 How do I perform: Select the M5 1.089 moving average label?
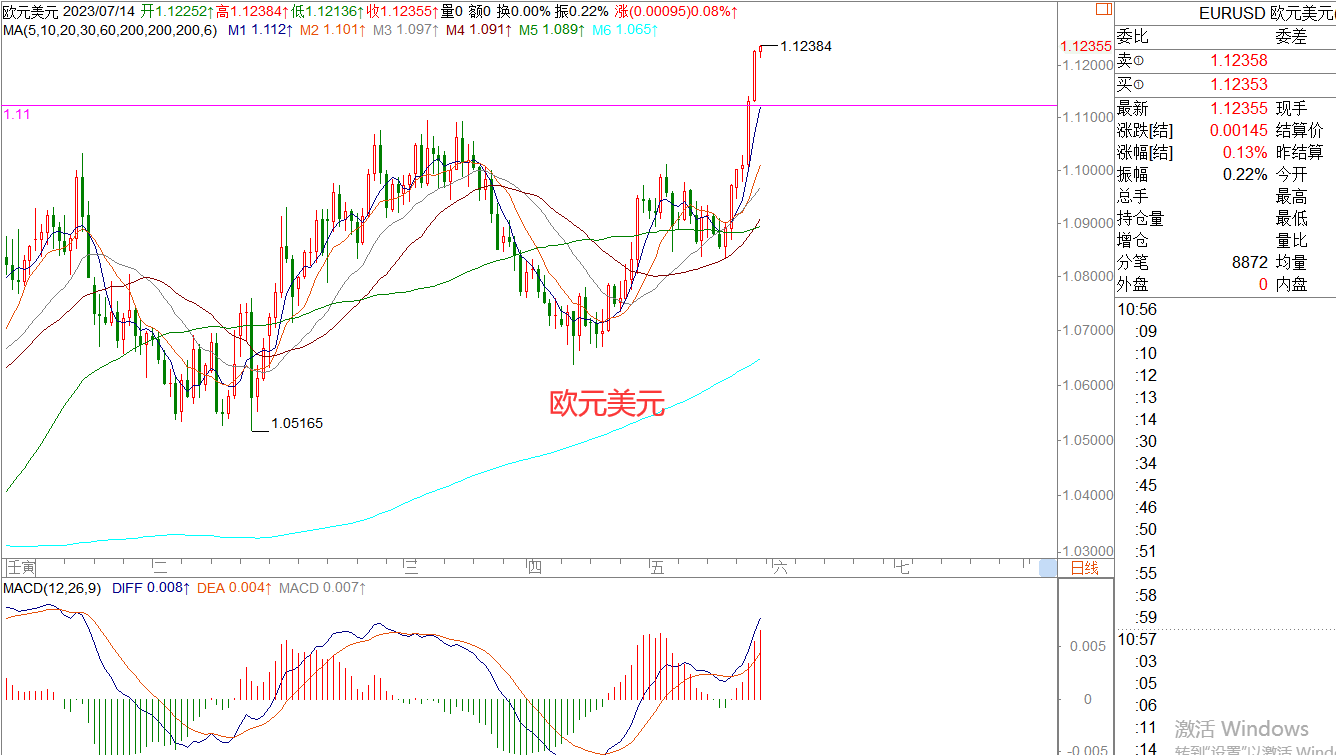(551, 30)
